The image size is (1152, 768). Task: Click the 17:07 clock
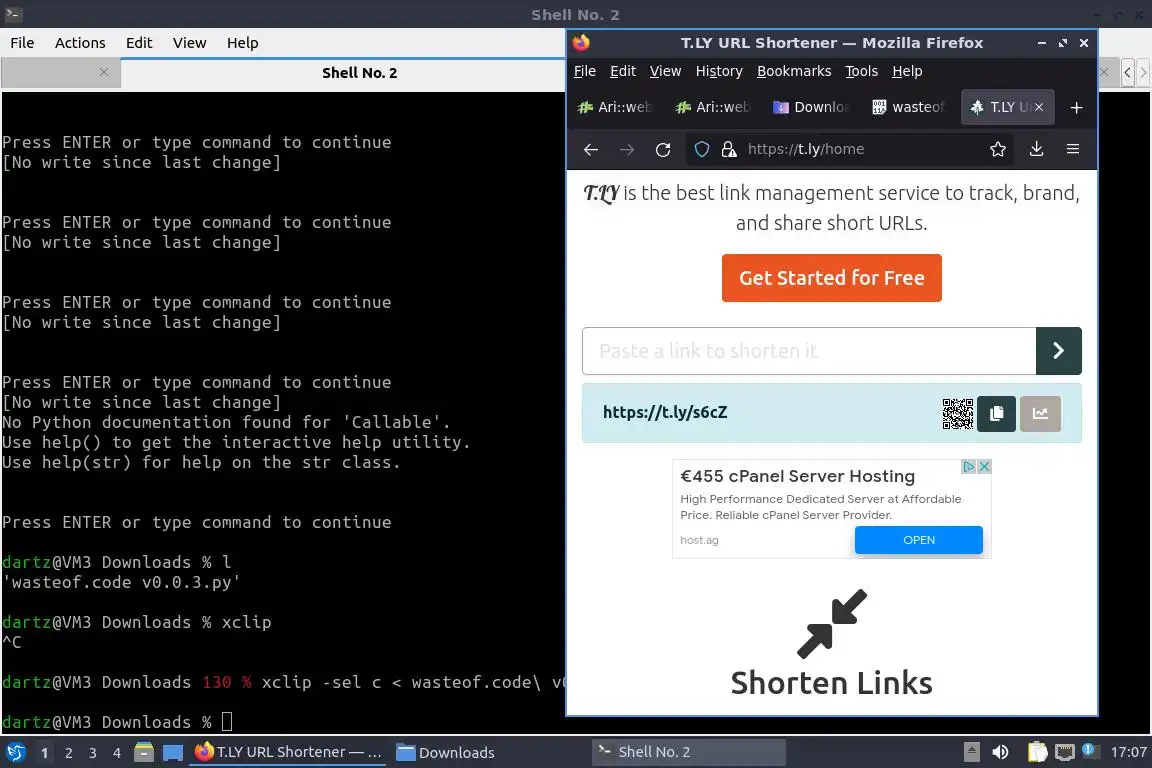(x=1128, y=752)
